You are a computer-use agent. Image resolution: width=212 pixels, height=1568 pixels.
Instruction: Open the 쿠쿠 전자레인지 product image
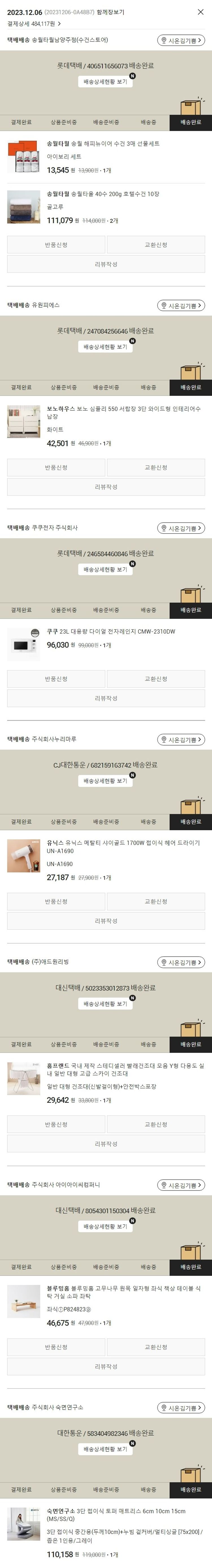(24, 644)
